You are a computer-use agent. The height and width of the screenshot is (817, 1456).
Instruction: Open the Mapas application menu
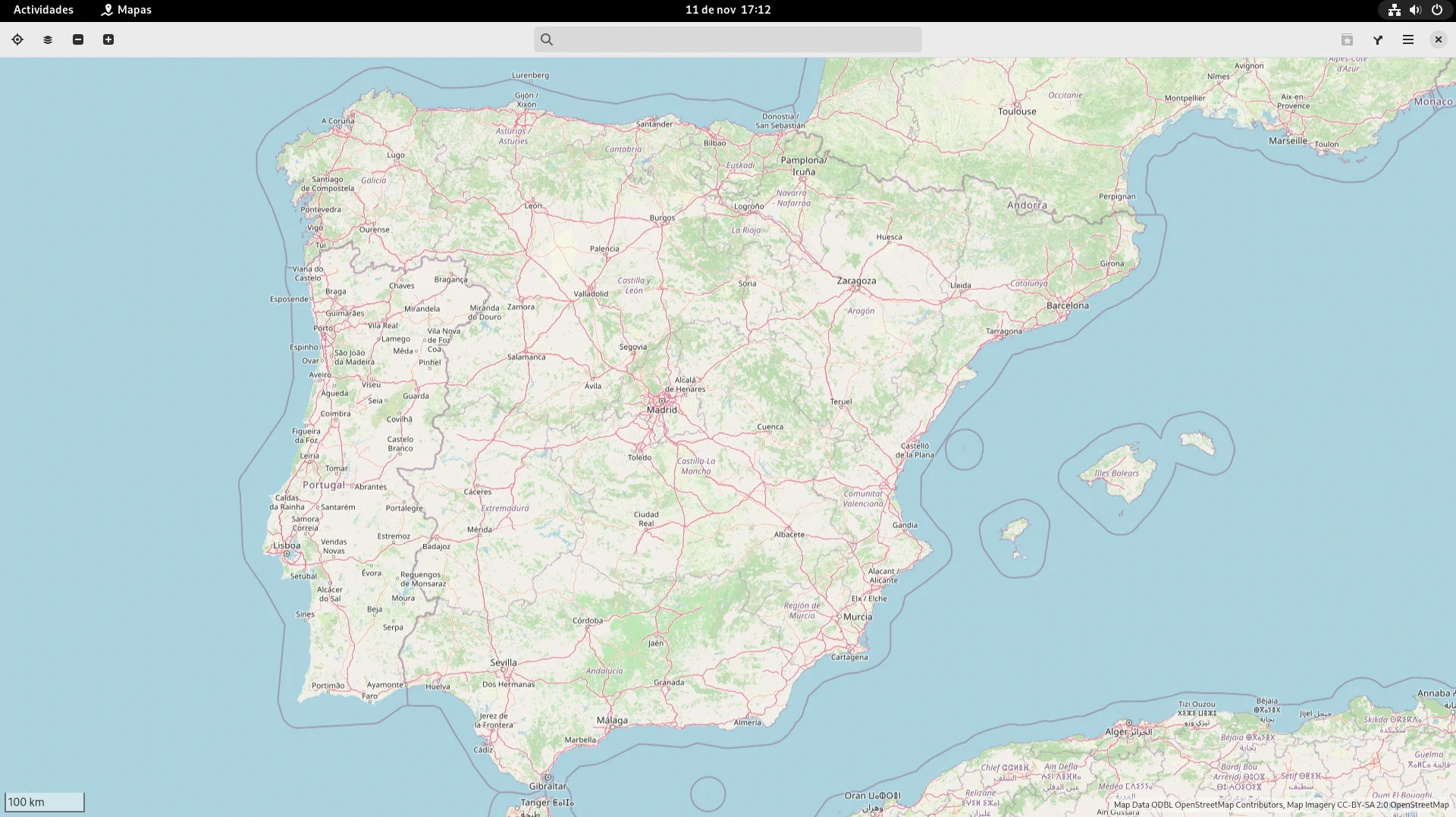(127, 10)
